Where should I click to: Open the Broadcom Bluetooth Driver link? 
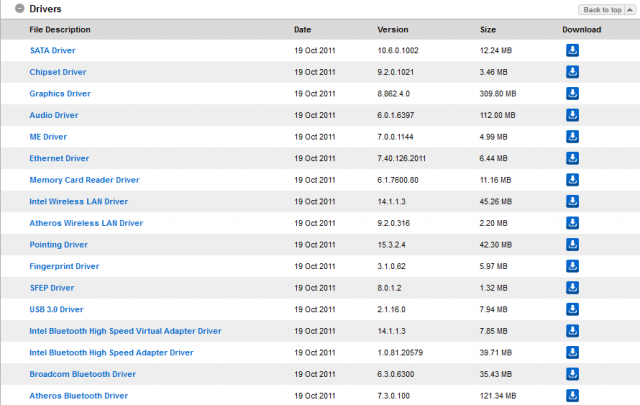(82, 374)
